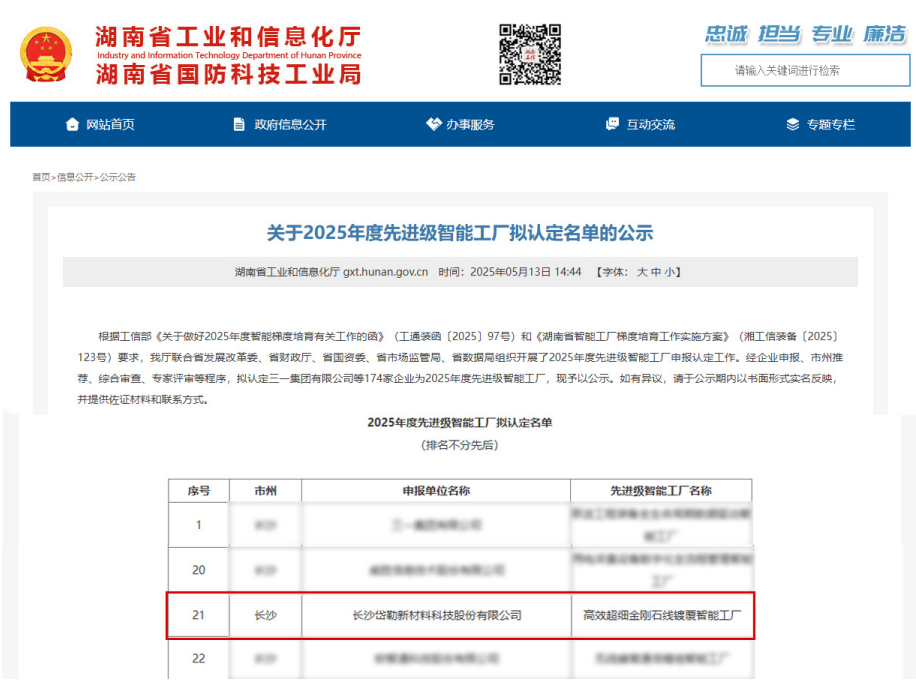Click the home icon beside 网站首页
Image resolution: width=916 pixels, height=696 pixels.
click(72, 125)
